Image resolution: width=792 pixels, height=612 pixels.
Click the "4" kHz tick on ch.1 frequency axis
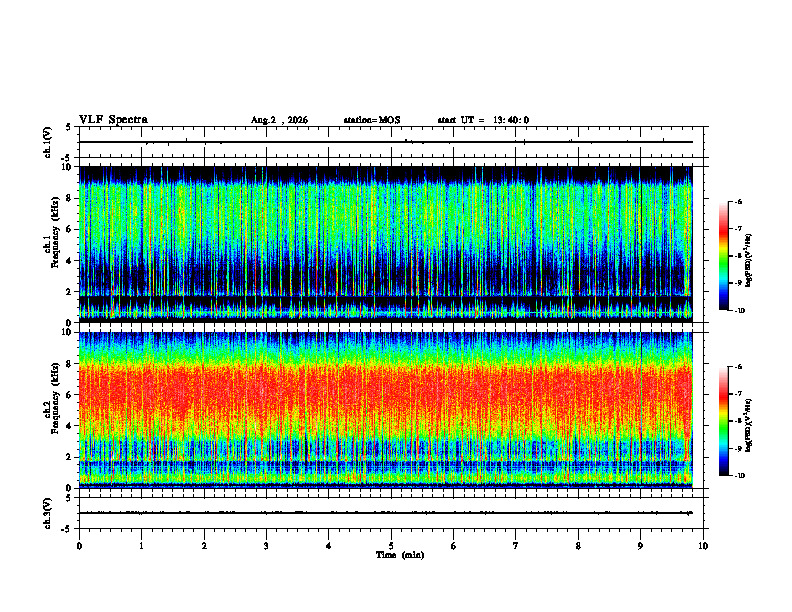[x=70, y=261]
